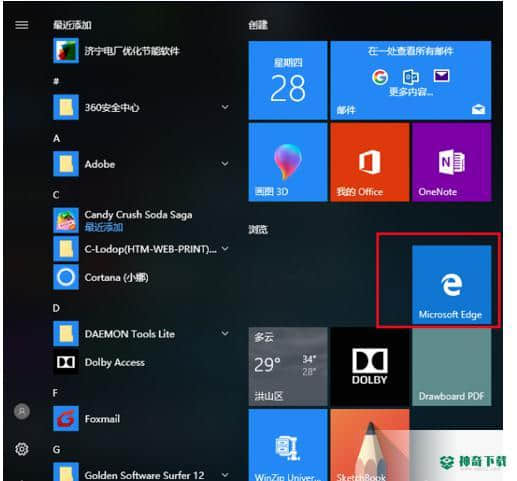Click the C-Lodop folder icon

coord(66,249)
